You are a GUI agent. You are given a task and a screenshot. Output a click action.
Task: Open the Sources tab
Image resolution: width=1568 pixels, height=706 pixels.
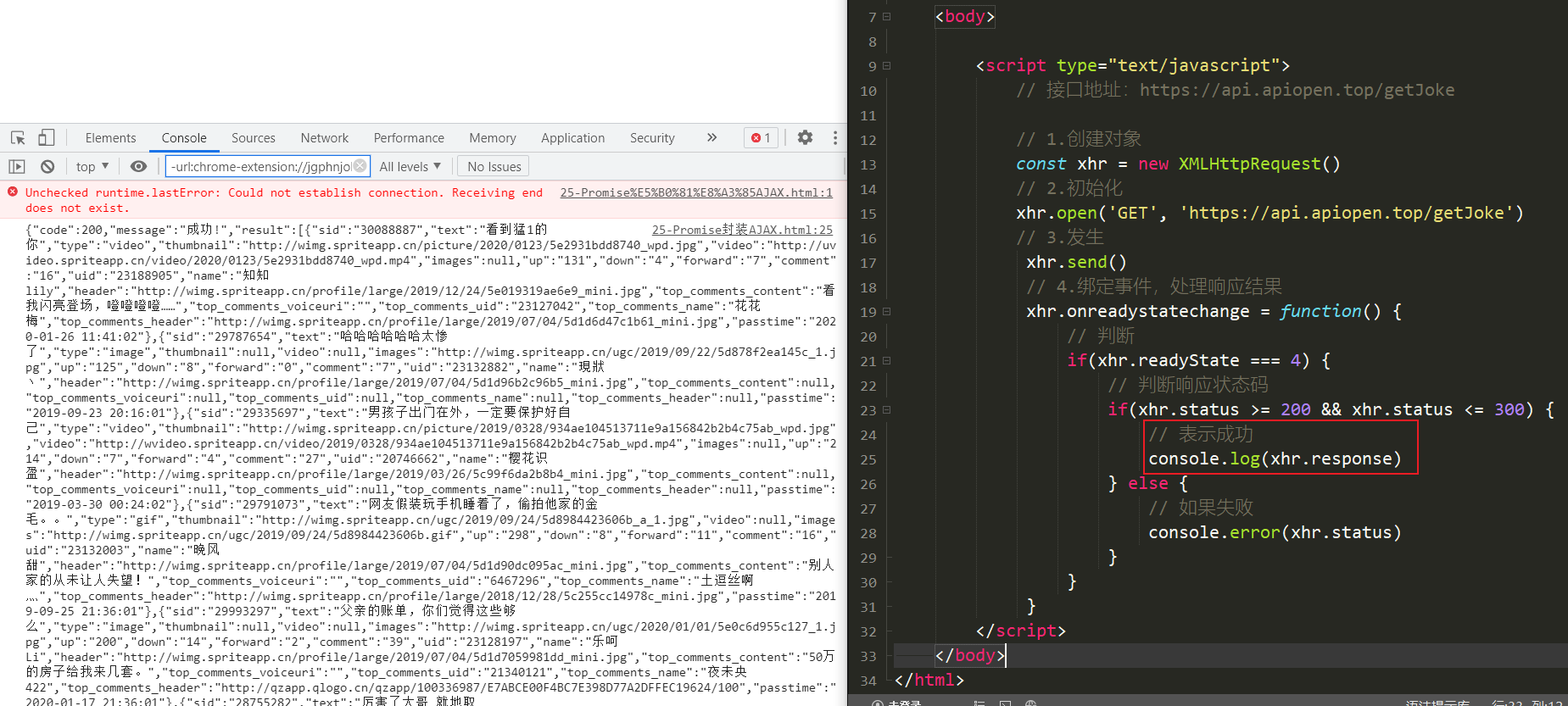tap(254, 137)
